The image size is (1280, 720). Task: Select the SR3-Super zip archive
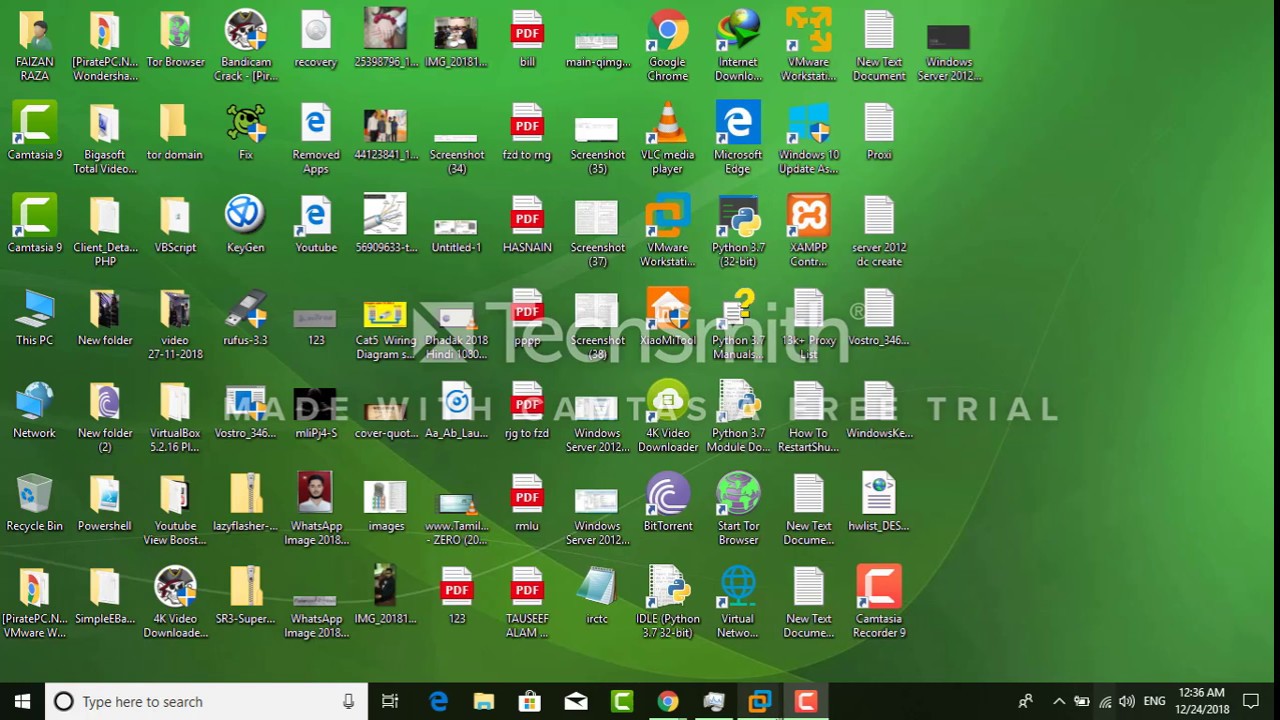click(246, 597)
